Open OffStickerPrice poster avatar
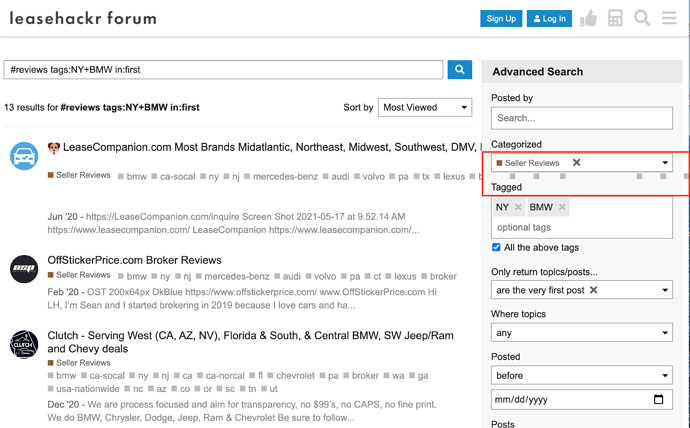 click(x=24, y=269)
